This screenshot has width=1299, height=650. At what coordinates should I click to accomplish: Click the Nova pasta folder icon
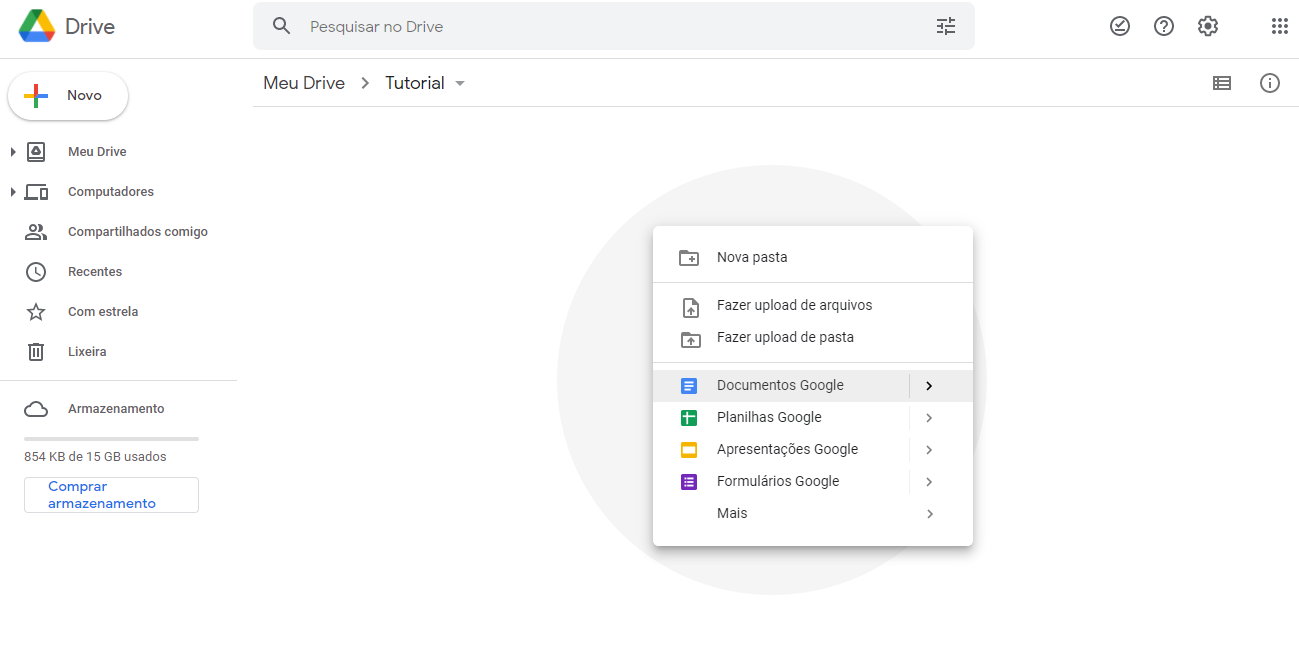[x=689, y=257]
